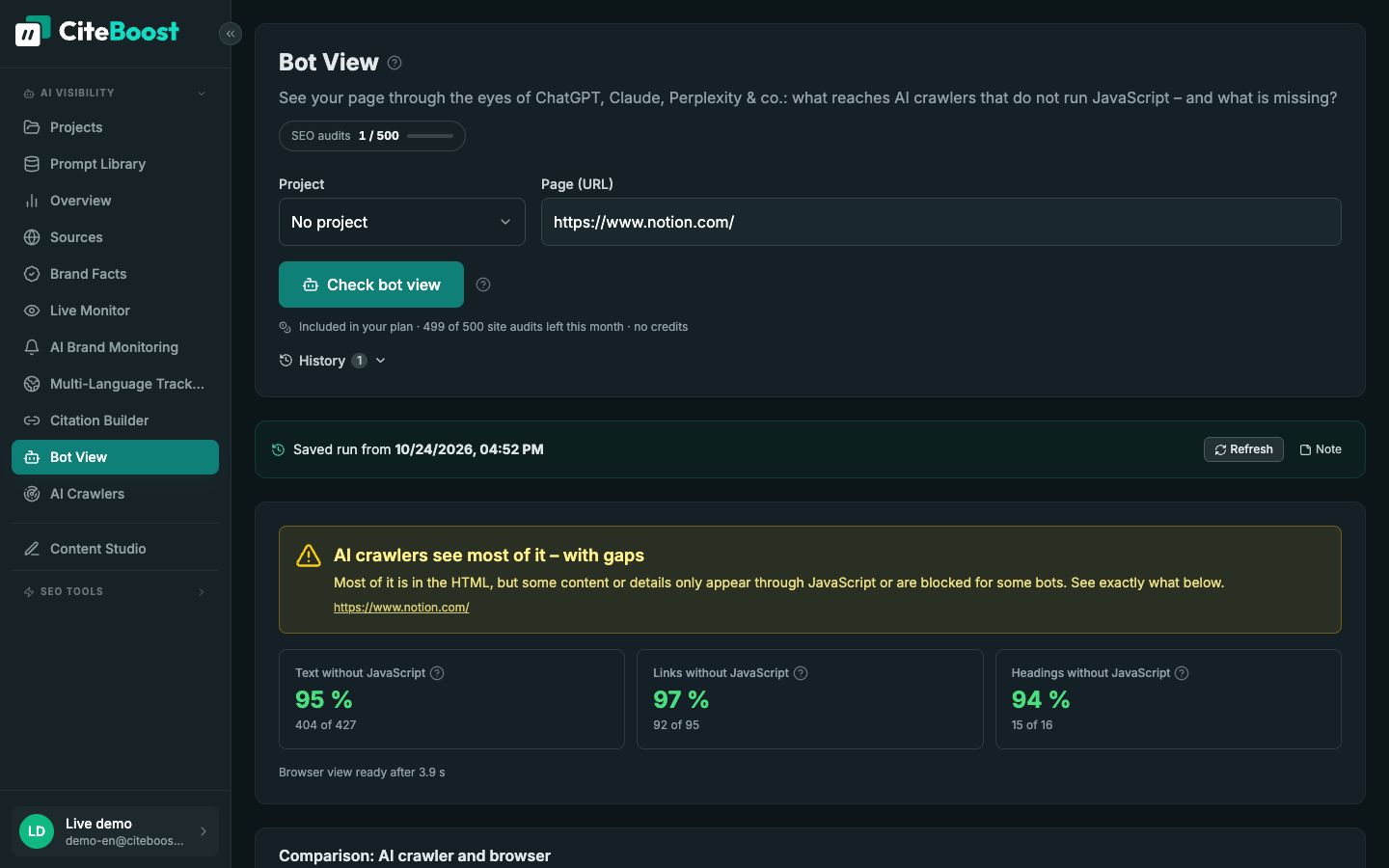Click the Comparison: AI crawler and browser heading
Viewport: 1389px width, 868px height.
415,855
